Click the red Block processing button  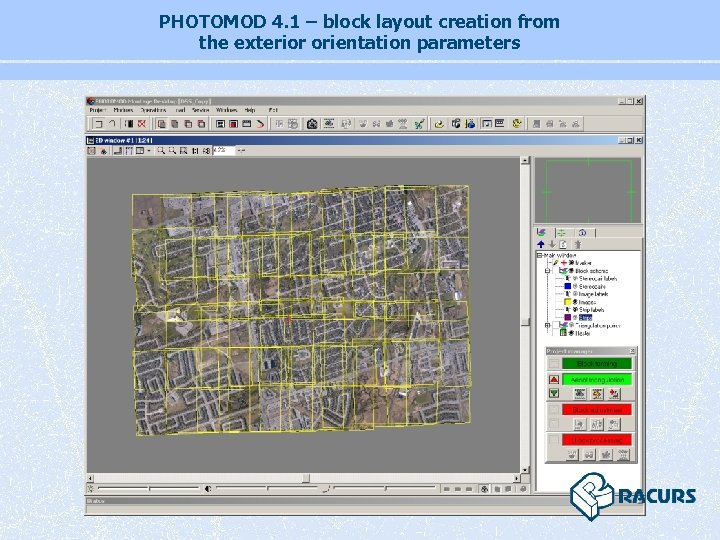pos(597,440)
